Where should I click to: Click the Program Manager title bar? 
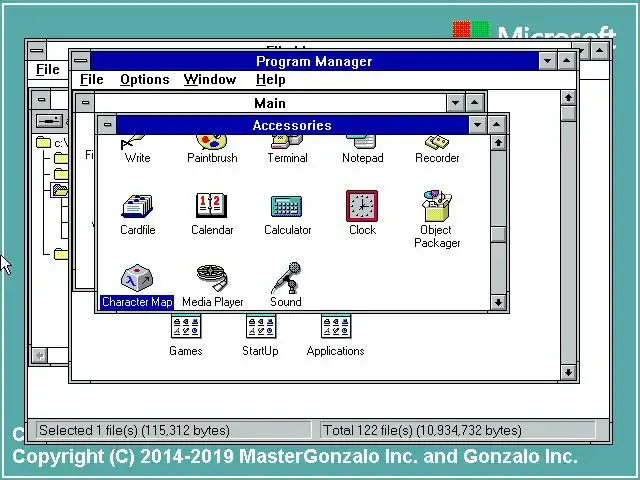point(314,61)
